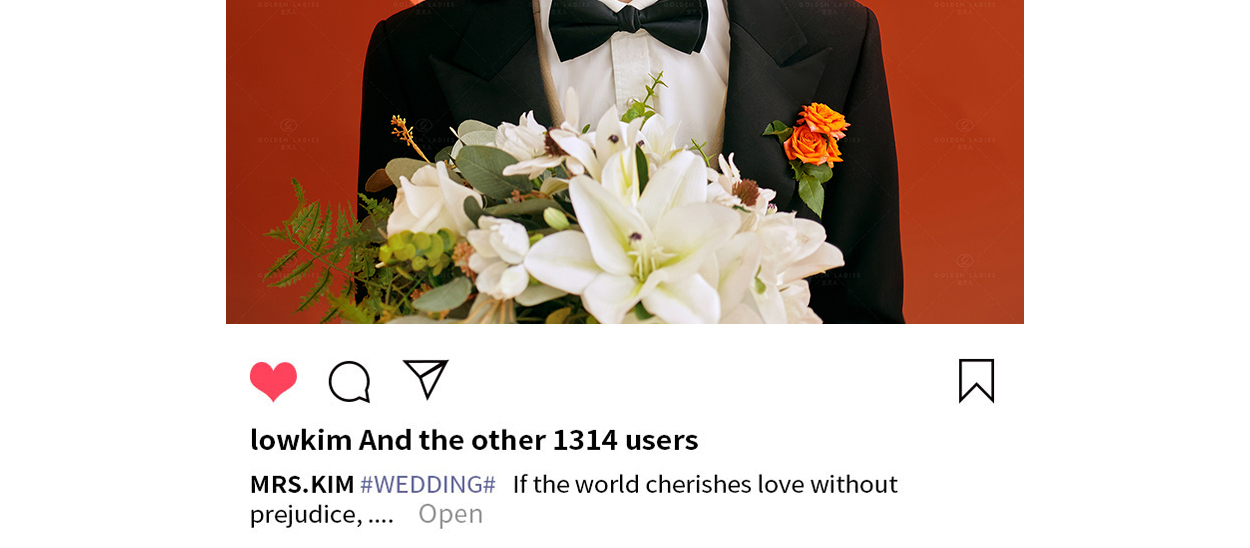Click the caption ellipsis after prejudice
The width and height of the screenshot is (1250, 548).
pyautogui.click(x=381, y=518)
